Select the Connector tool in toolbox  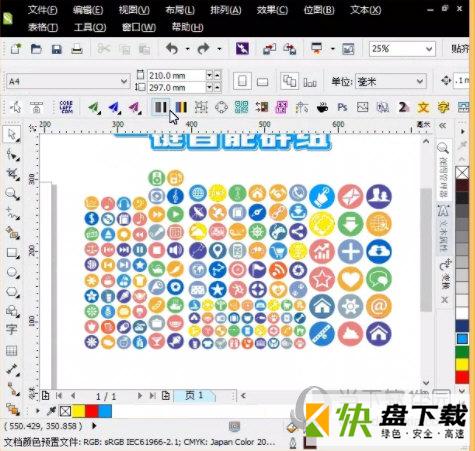12,389
